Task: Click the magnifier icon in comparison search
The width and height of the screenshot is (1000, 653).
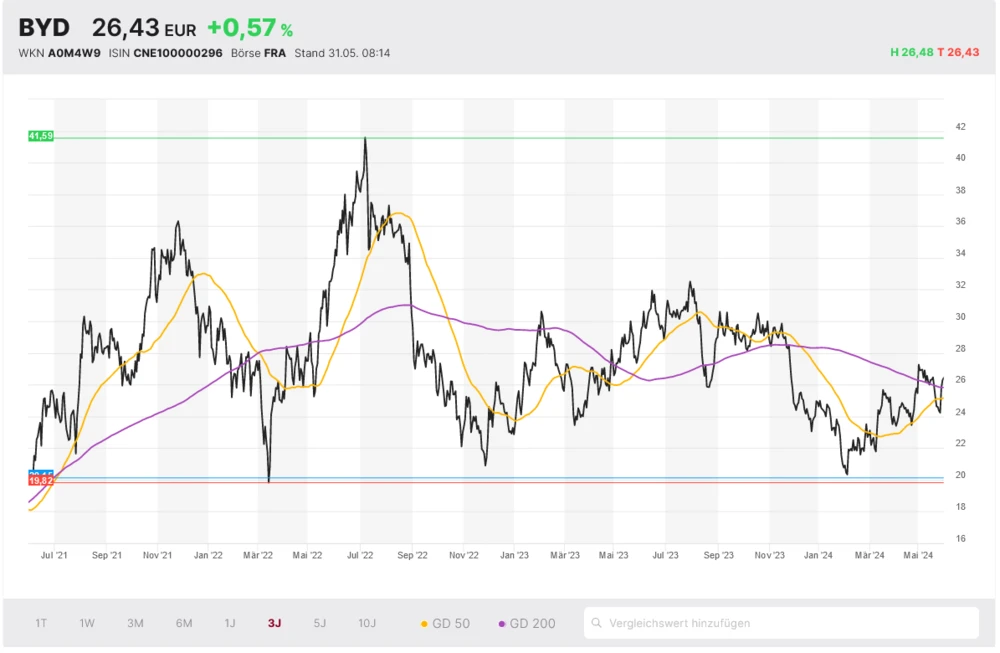Action: [596, 623]
